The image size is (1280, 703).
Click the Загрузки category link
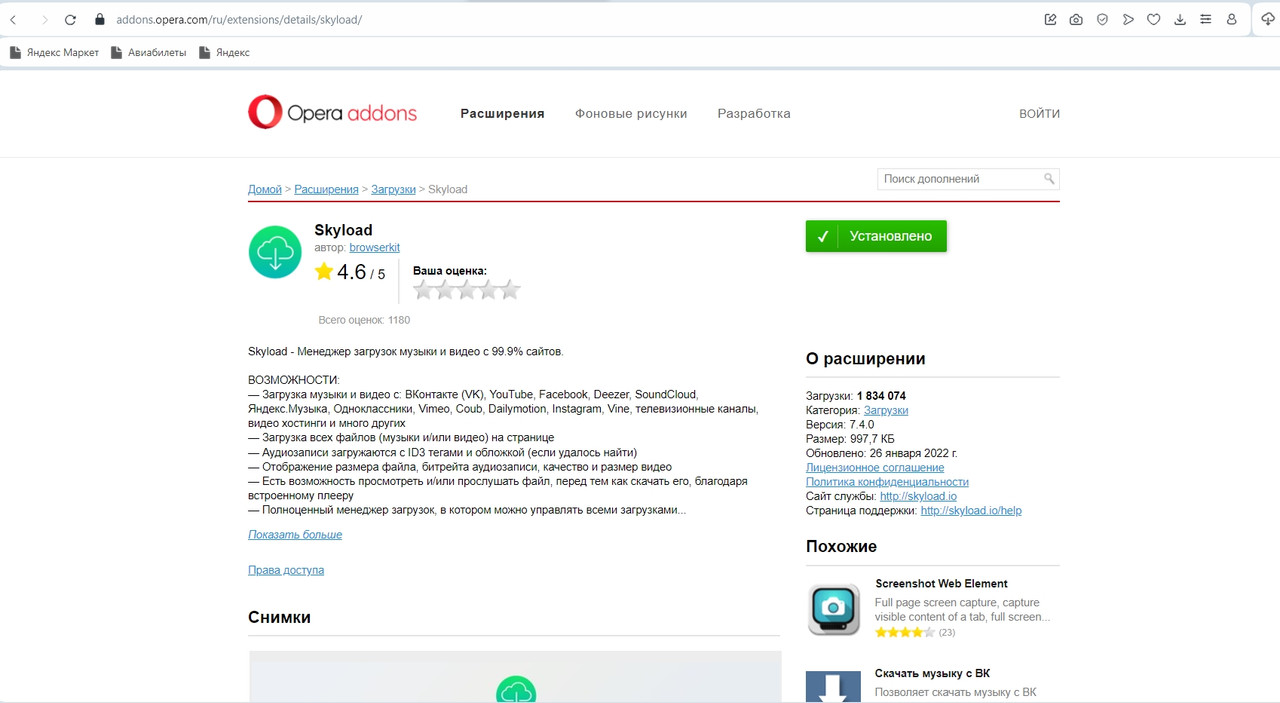(886, 410)
